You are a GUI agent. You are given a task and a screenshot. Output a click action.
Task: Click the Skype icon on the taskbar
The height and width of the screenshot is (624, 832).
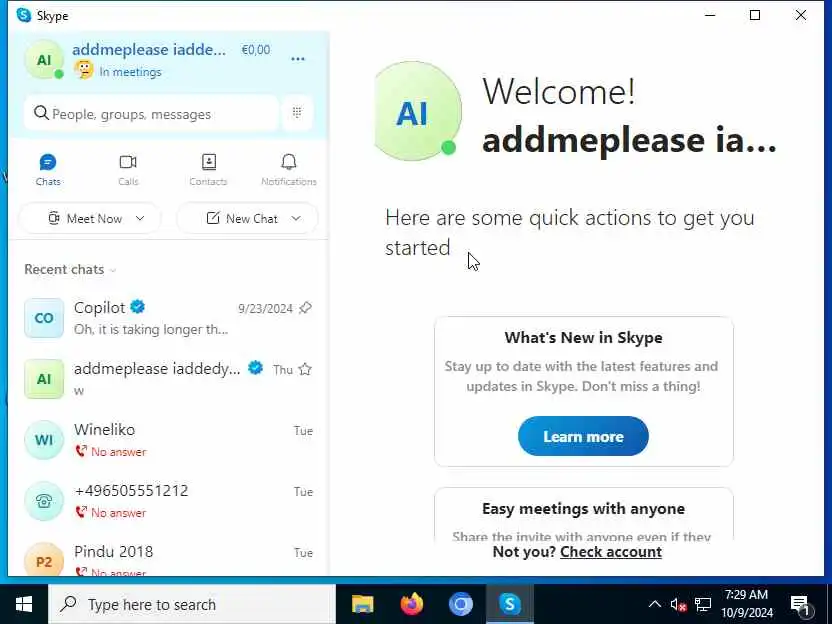pos(510,604)
